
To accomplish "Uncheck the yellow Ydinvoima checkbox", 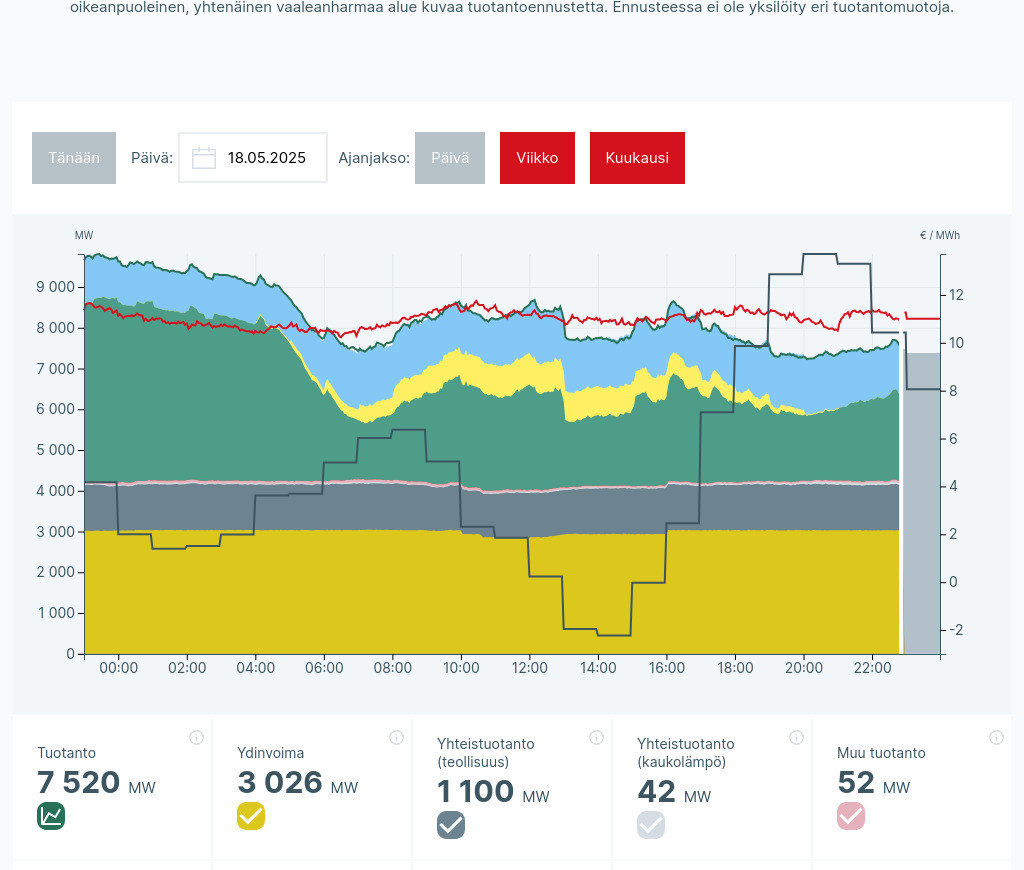I will pyautogui.click(x=251, y=816).
